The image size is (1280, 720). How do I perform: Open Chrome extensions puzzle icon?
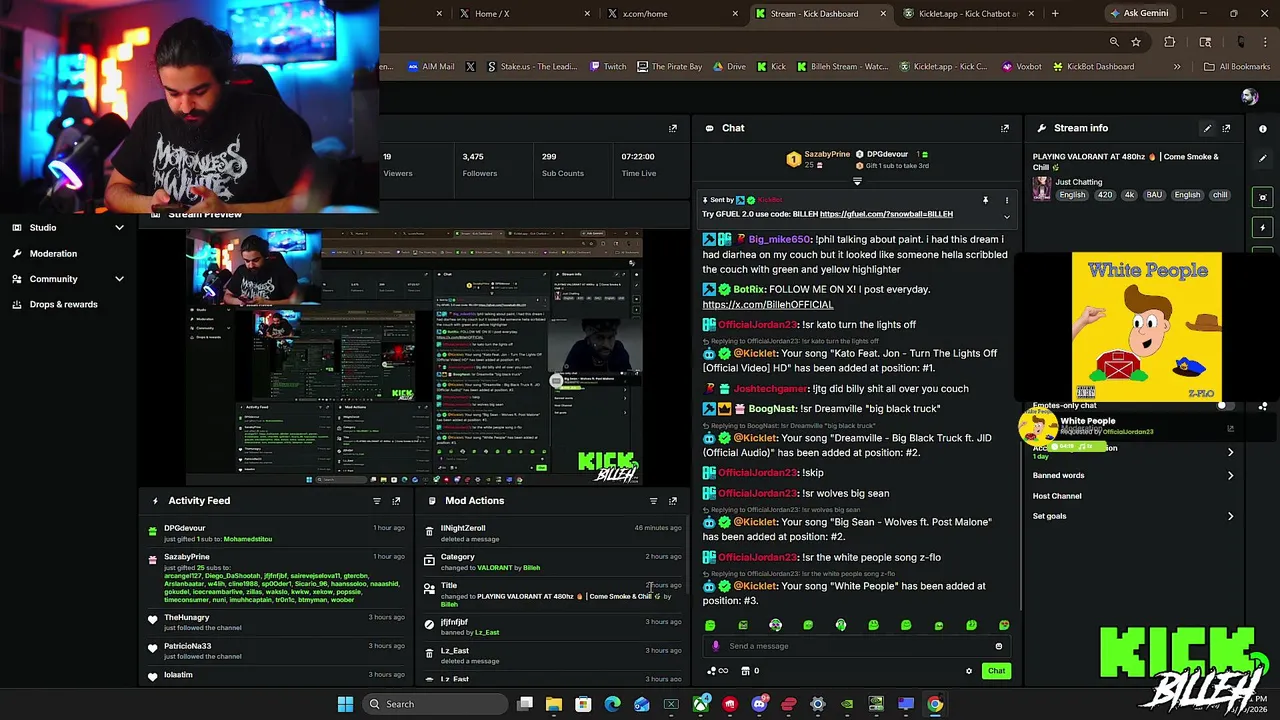click(1169, 42)
